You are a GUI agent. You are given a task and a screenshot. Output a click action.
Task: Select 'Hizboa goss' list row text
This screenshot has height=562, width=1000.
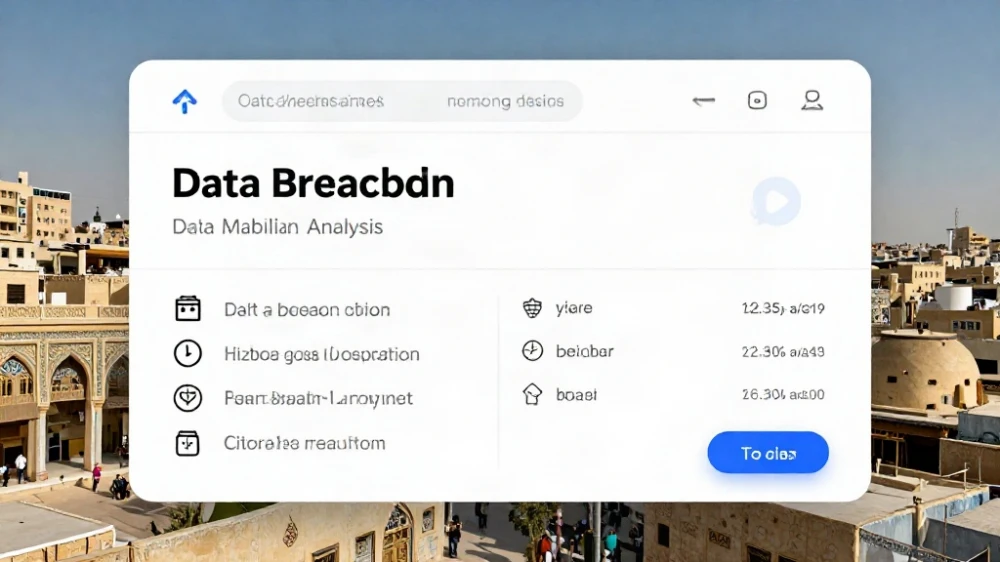(x=321, y=354)
